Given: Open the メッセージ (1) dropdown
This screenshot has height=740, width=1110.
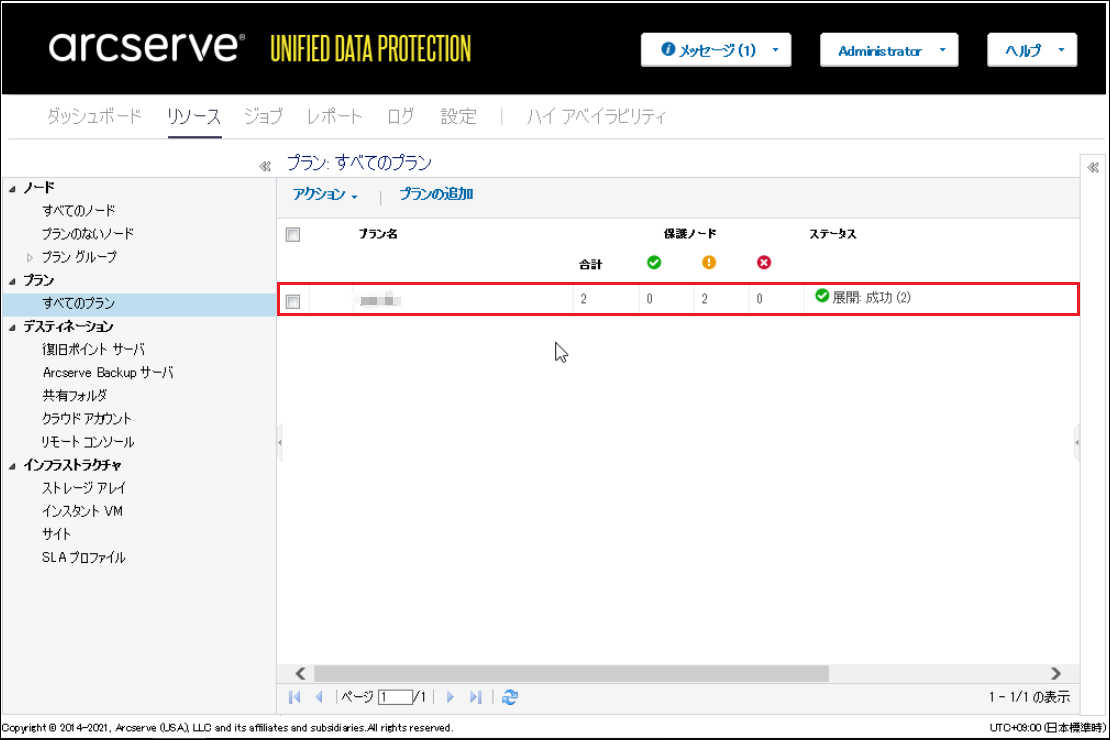Looking at the screenshot, I should click(716, 50).
